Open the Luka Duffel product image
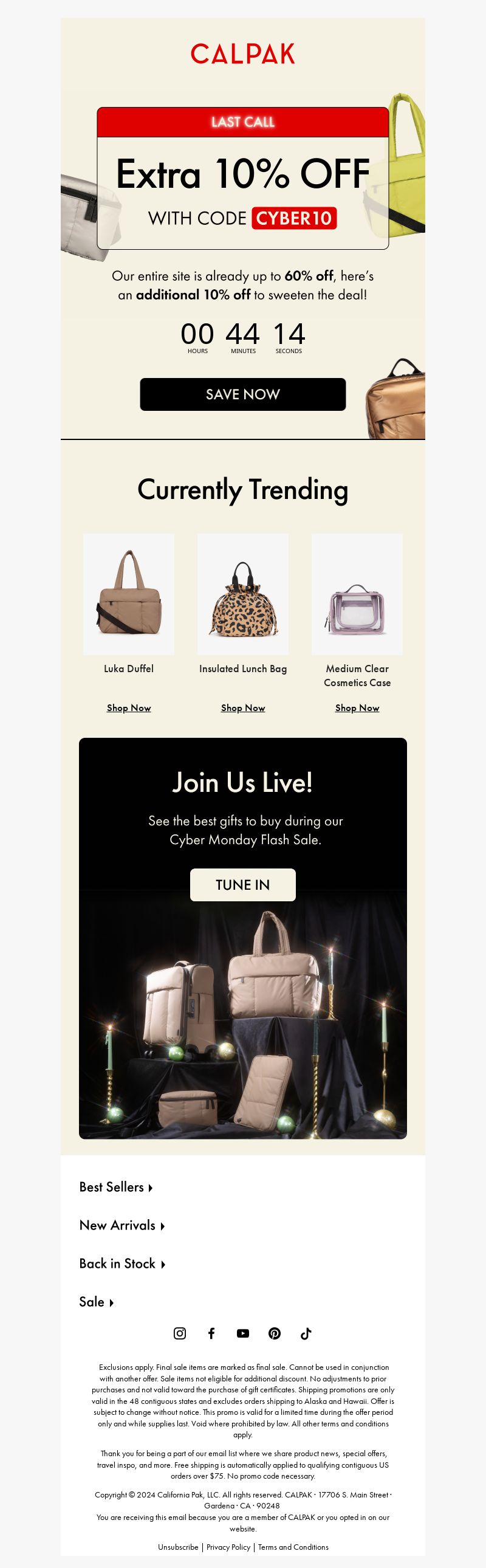 (128, 594)
